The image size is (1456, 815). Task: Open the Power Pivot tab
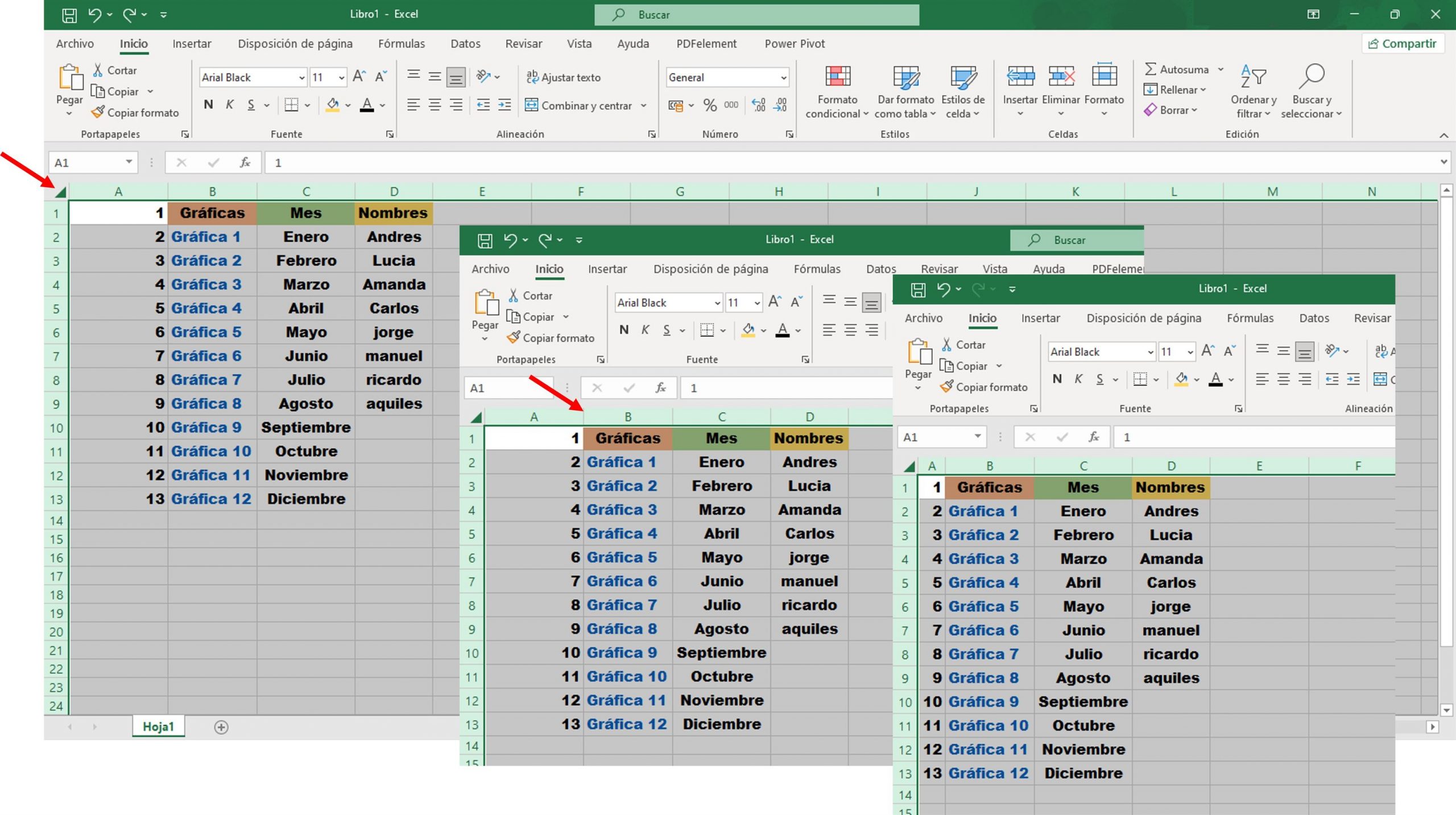point(795,43)
